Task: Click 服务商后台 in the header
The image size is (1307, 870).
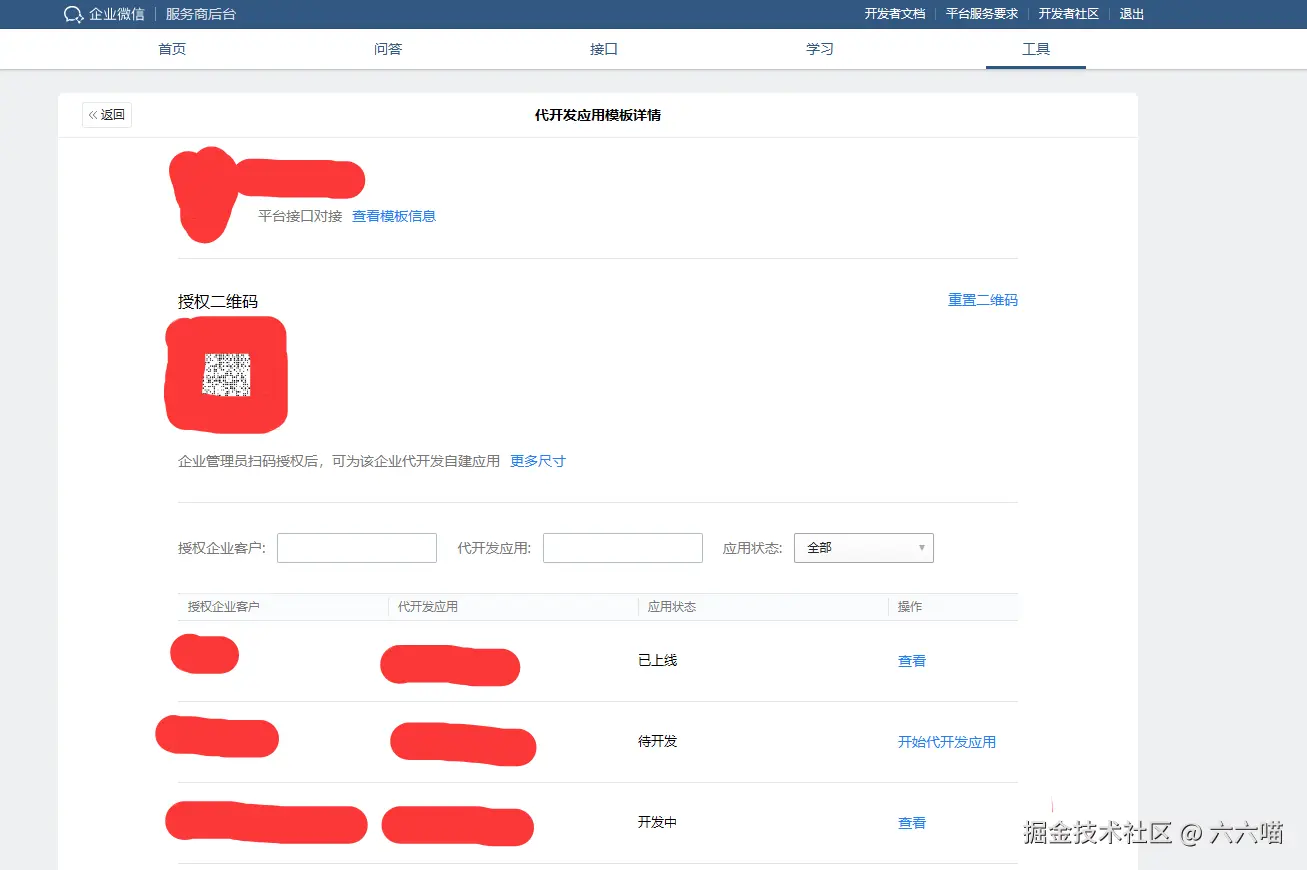Action: coord(201,14)
